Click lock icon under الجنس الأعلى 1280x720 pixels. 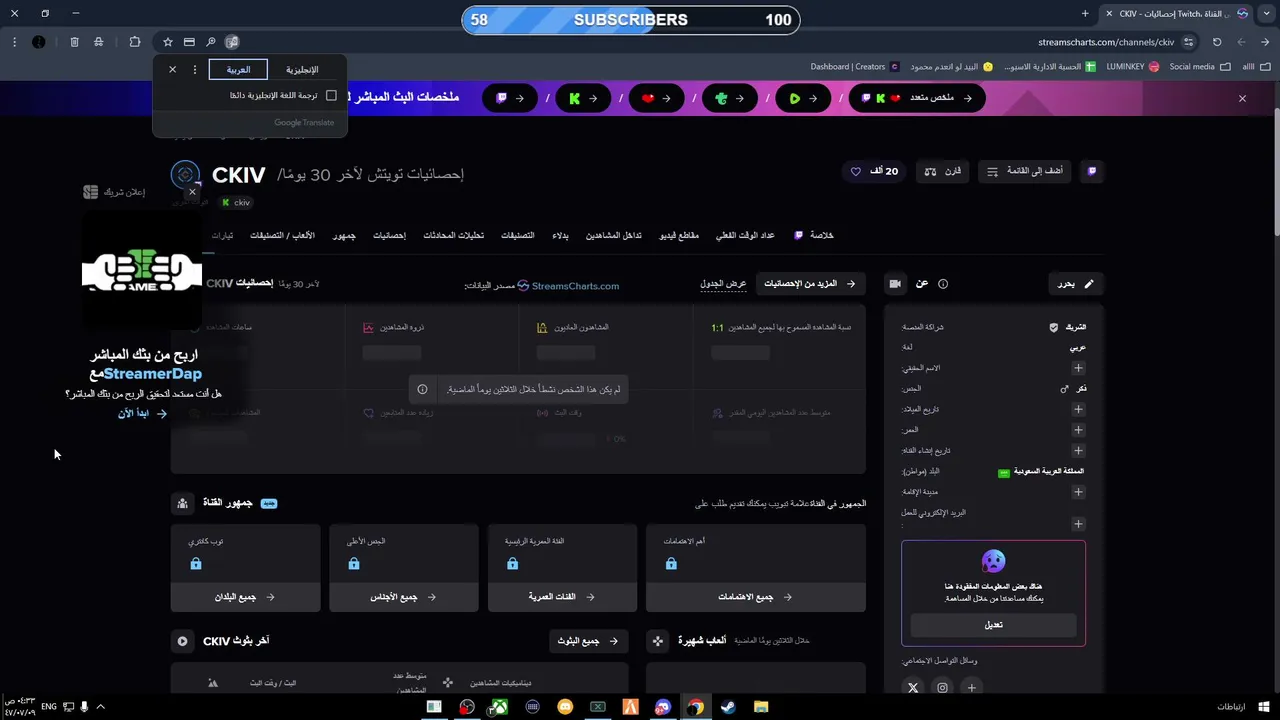point(354,564)
